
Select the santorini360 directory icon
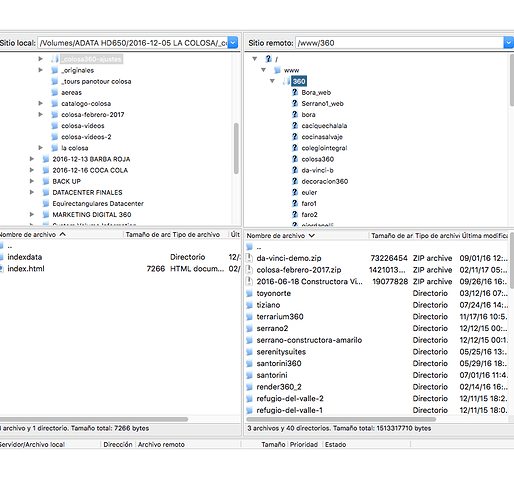click(x=249, y=363)
